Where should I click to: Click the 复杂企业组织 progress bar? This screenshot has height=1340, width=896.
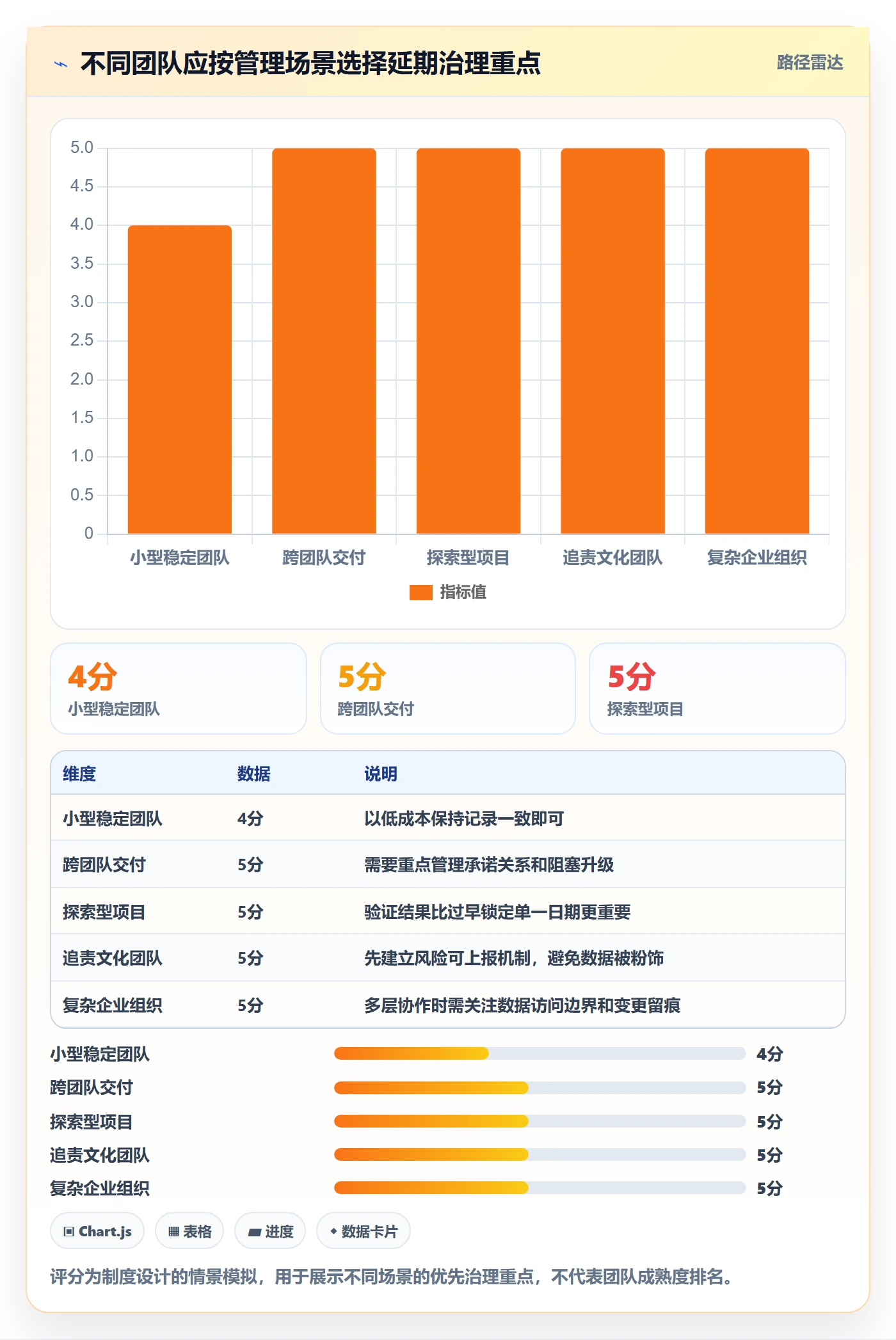[x=540, y=1188]
